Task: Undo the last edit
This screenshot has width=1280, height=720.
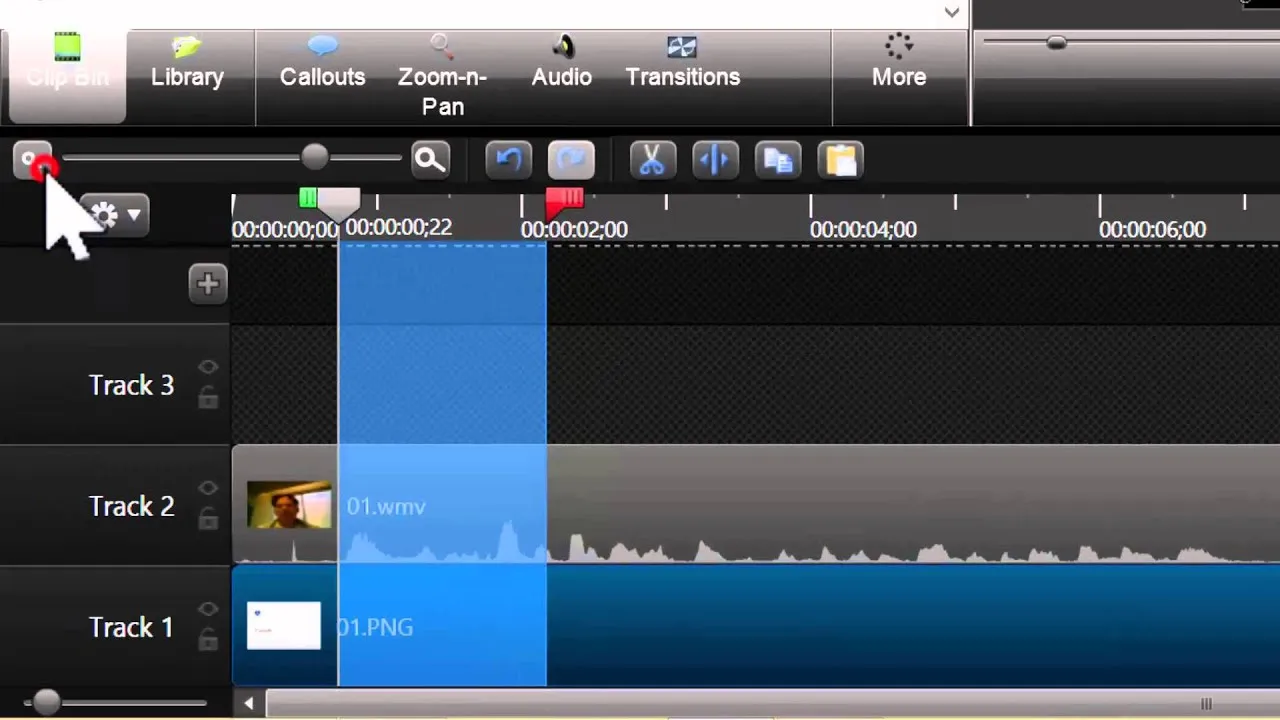Action: tap(508, 160)
